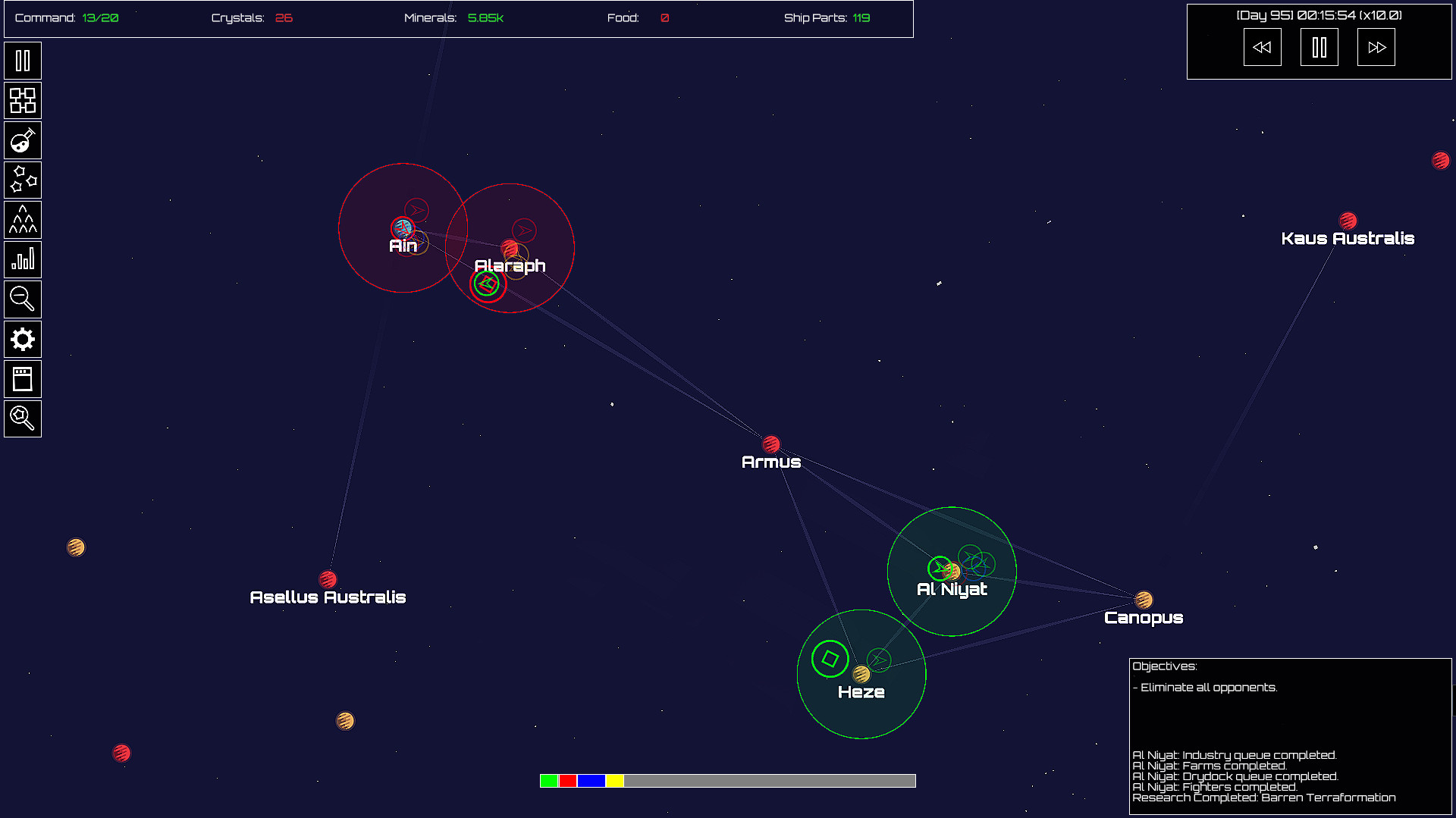Open the window panel icon in sidebar
The width and height of the screenshot is (1456, 818).
(x=23, y=379)
